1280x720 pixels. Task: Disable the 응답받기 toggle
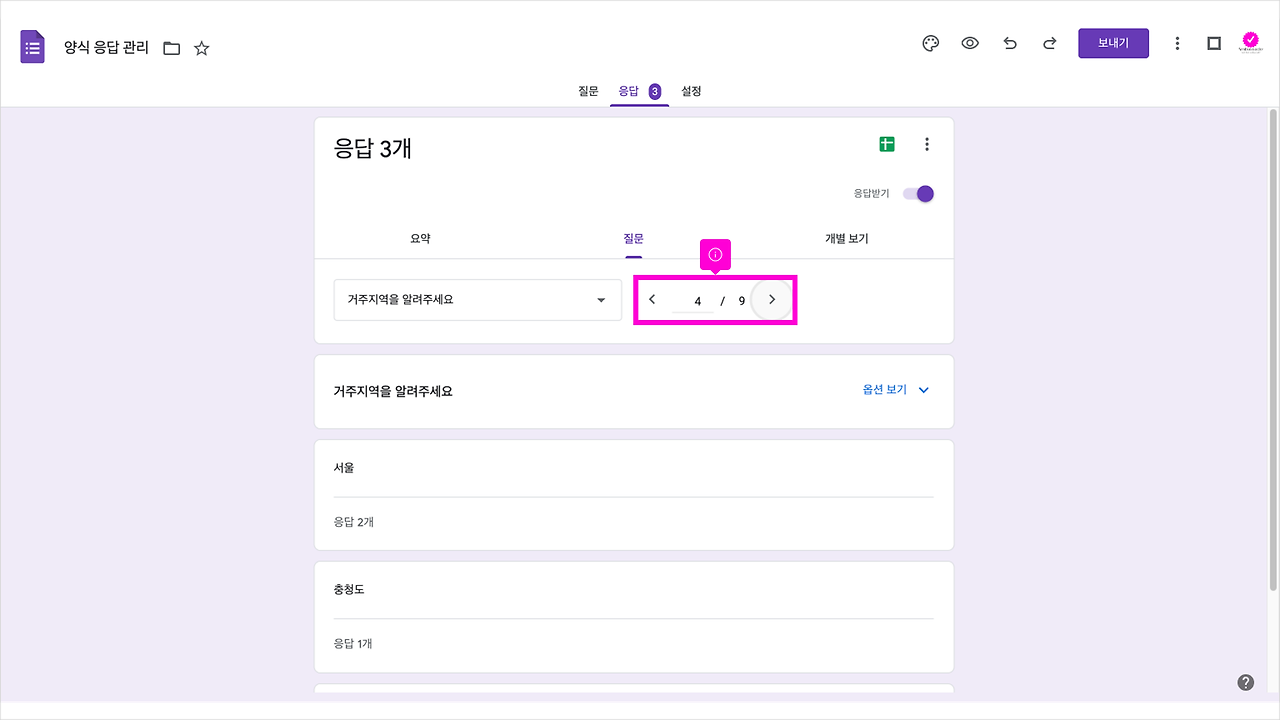point(918,193)
